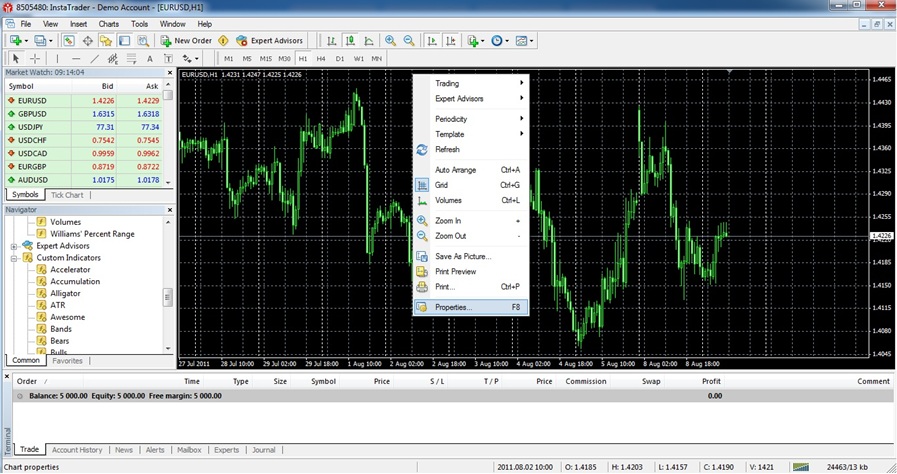Viewport: 897px width, 474px height.
Task: Expand the Expert Advisors tree node
Action: pyautogui.click(x=15, y=246)
